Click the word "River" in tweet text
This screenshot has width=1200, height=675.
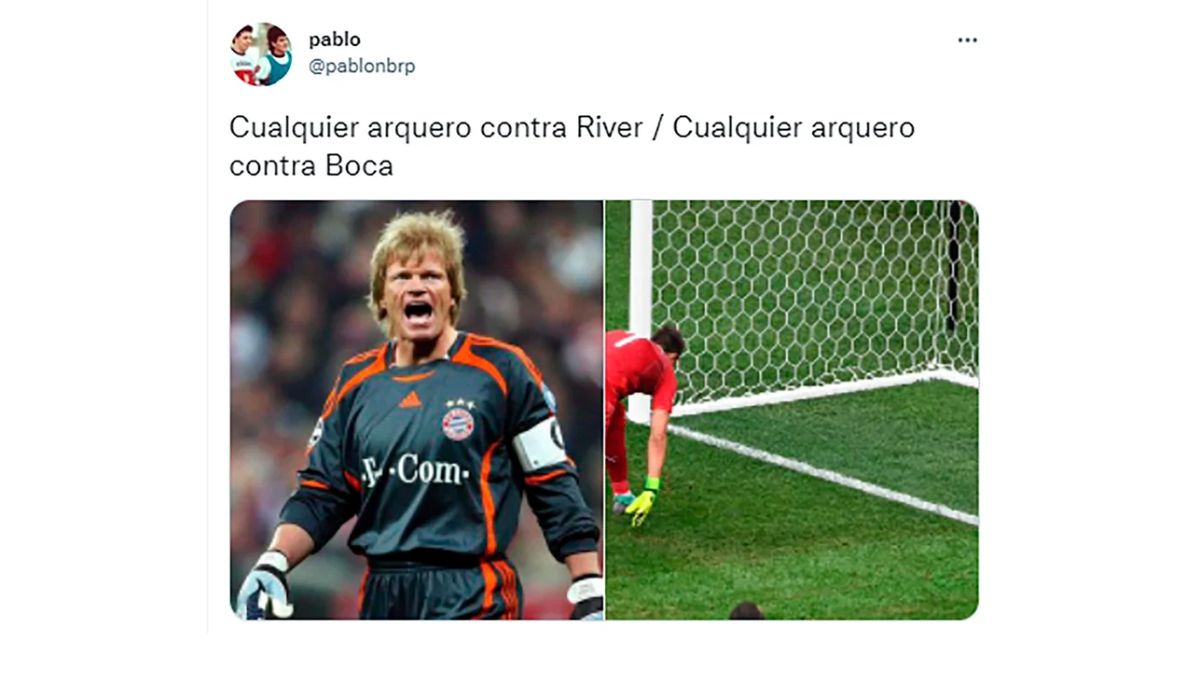pyautogui.click(x=610, y=128)
